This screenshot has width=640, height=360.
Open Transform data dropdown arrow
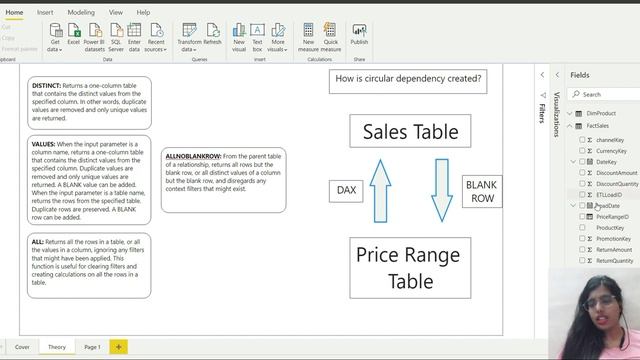pos(195,50)
